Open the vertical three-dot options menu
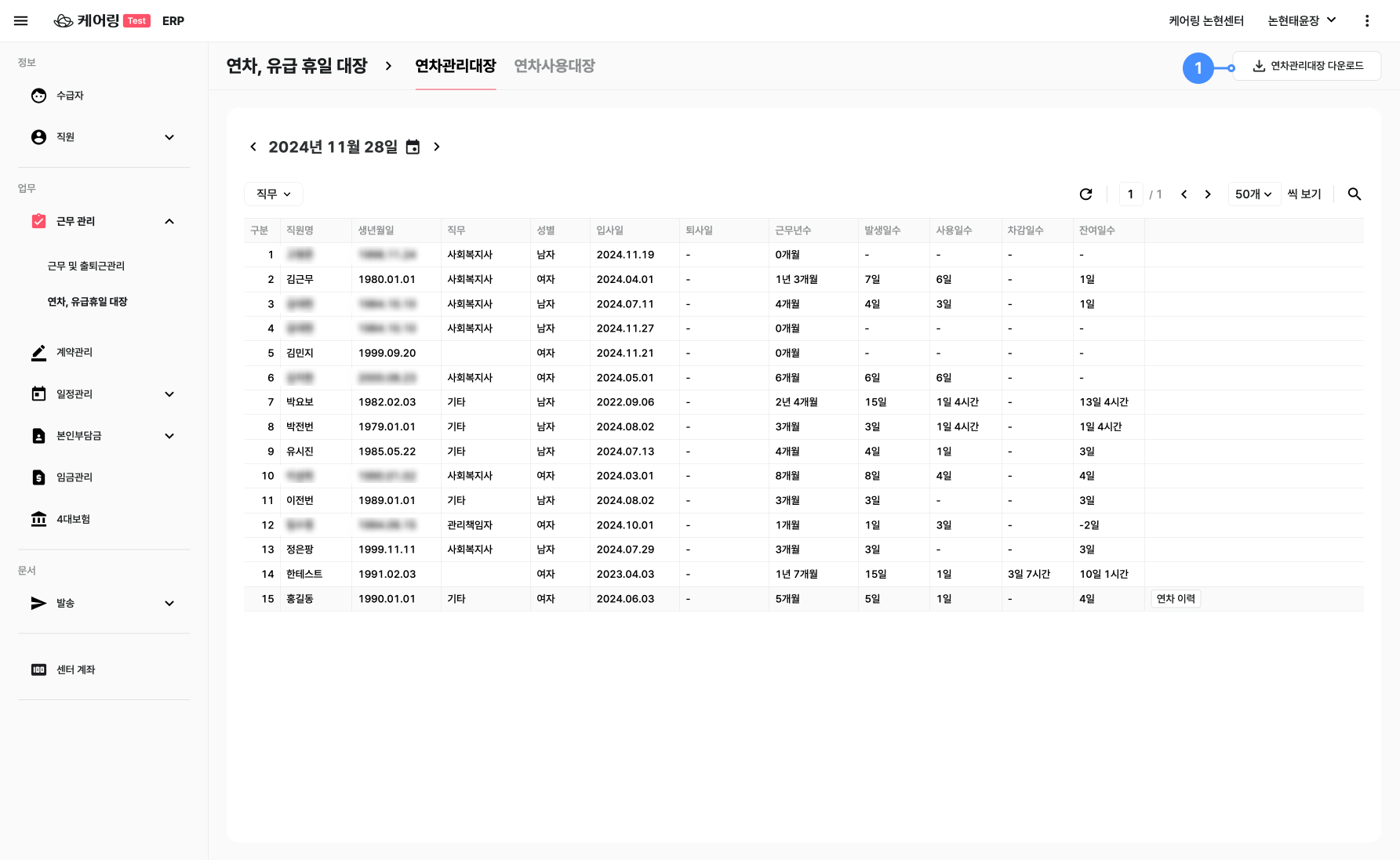Viewport: 1400px width, 860px height. pyautogui.click(x=1366, y=21)
